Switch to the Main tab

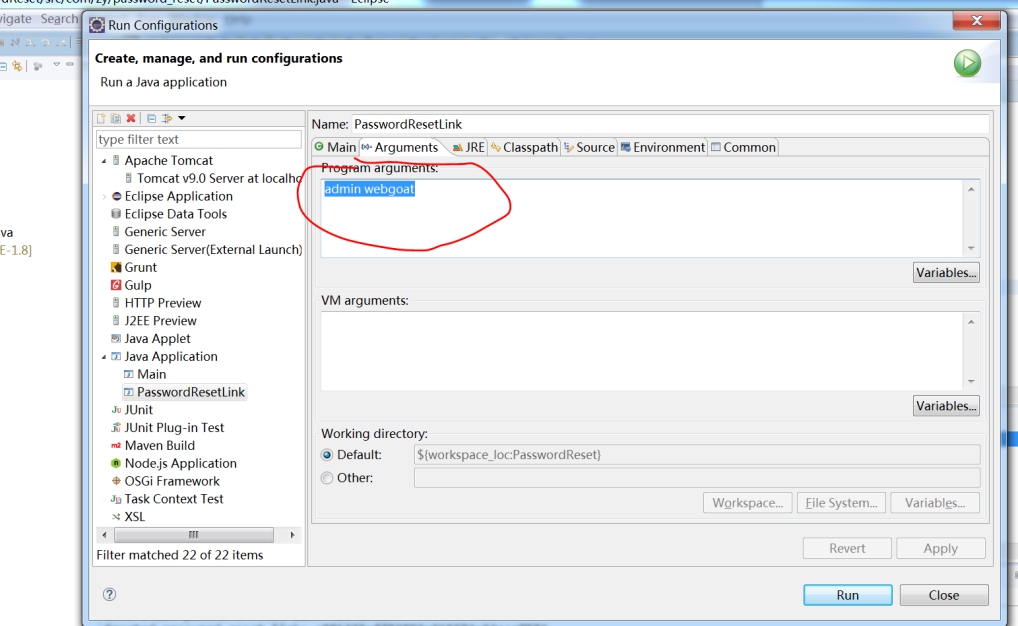(335, 147)
